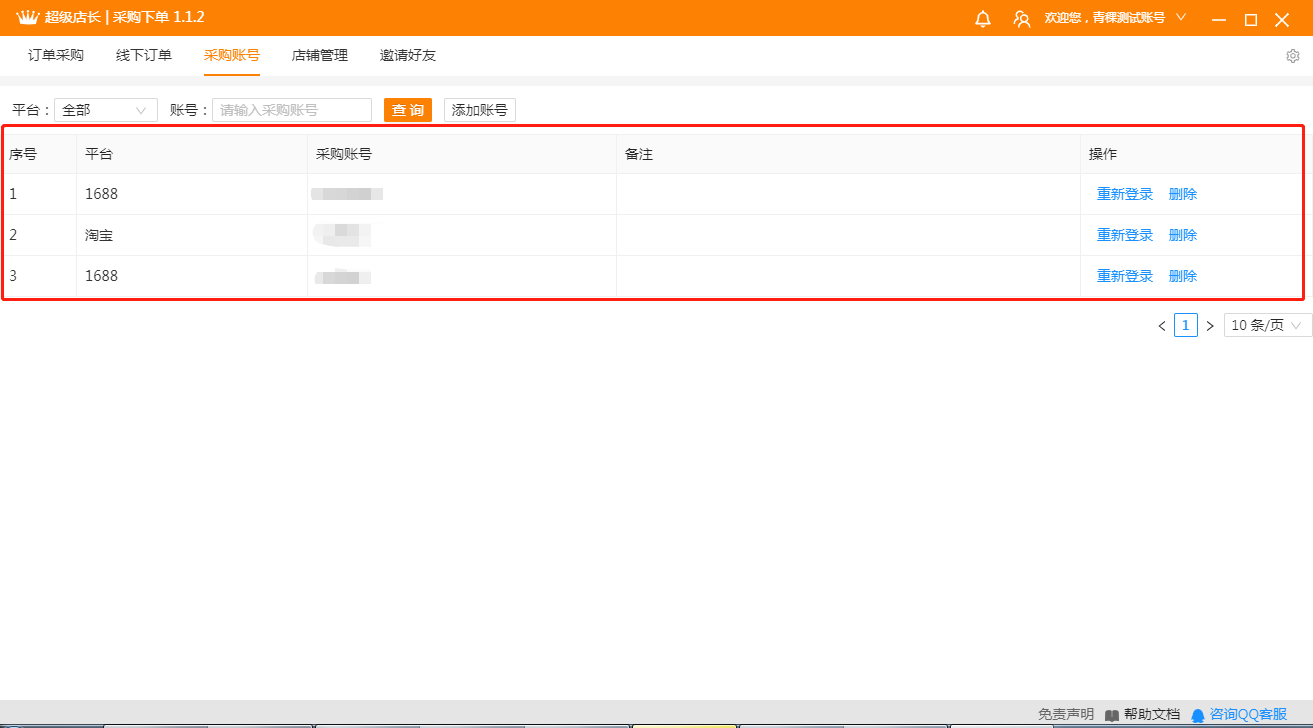The width and height of the screenshot is (1313, 728).
Task: Go to previous page arrow
Action: coord(1161,326)
